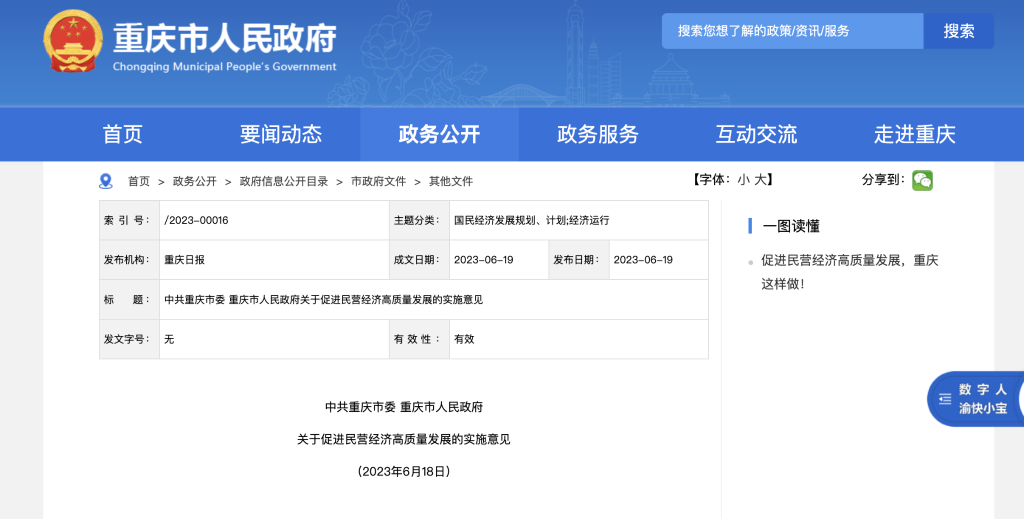The width and height of the screenshot is (1024, 519).
Task: Click the national emblem logo
Action: [x=72, y=42]
